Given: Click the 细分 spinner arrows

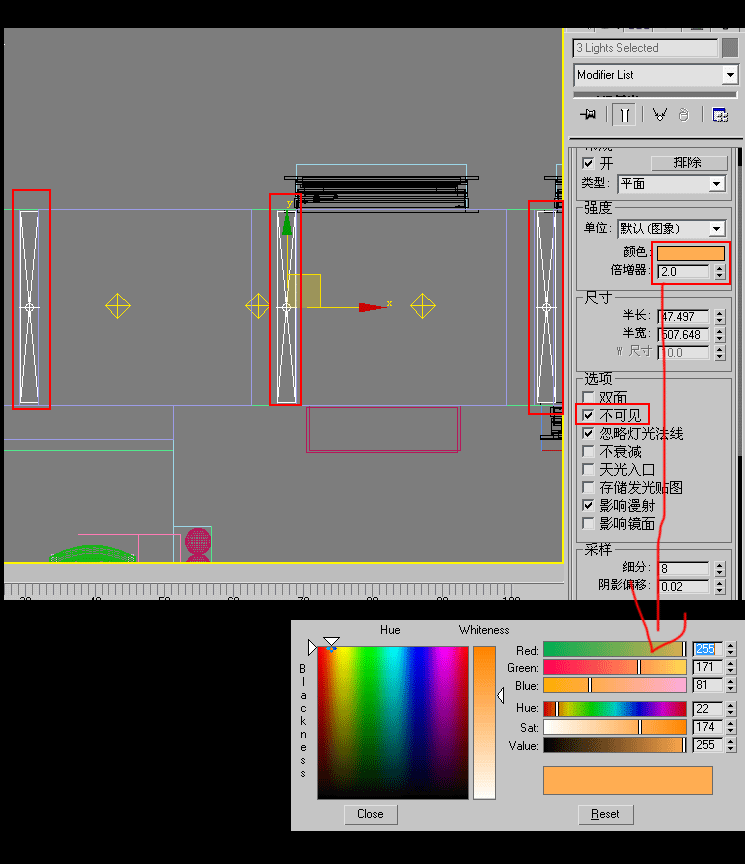Looking at the screenshot, I should coord(720,569).
